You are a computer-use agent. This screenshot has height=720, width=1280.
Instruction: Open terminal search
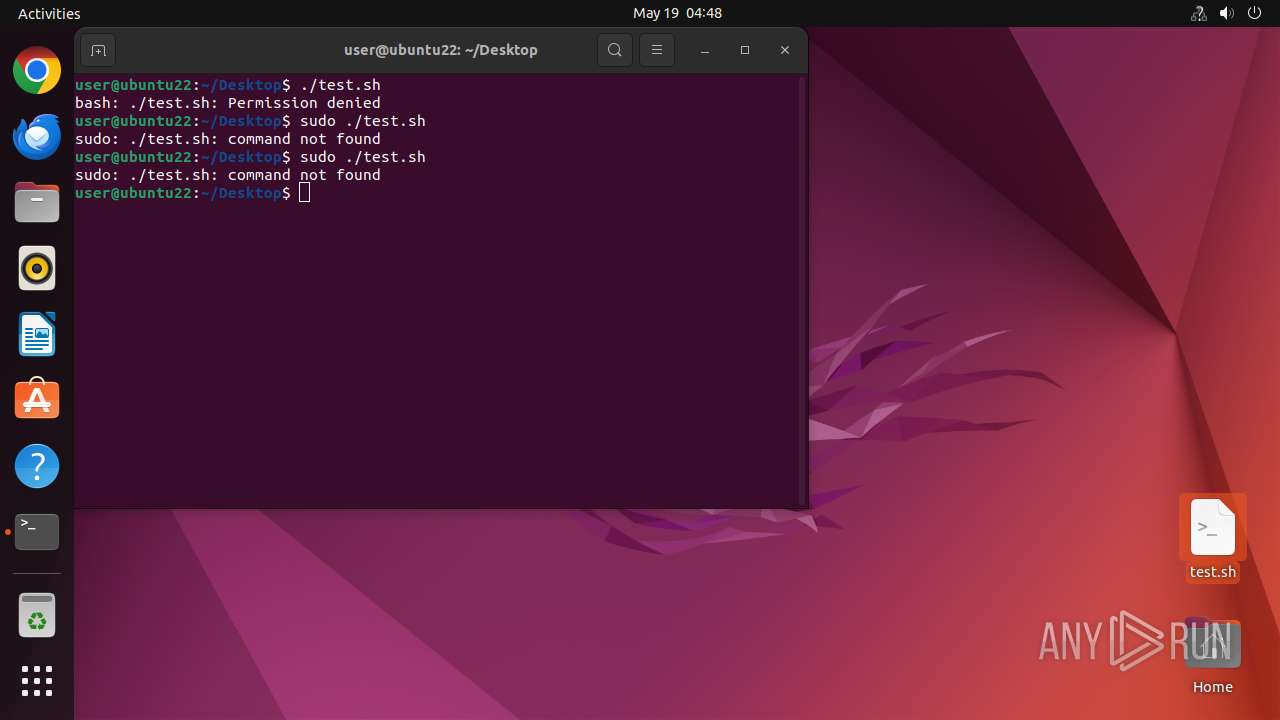pos(615,50)
